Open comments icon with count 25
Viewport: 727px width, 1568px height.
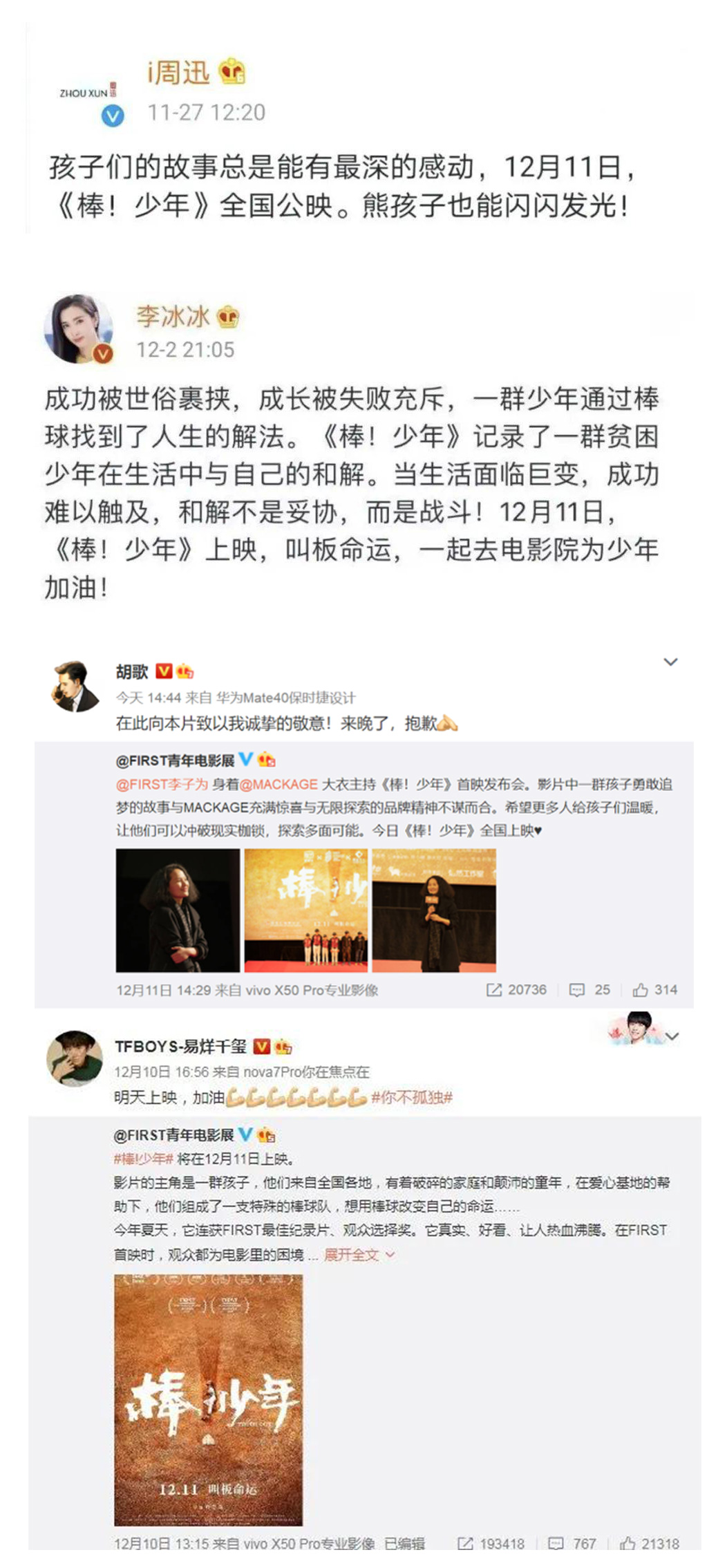click(x=576, y=990)
